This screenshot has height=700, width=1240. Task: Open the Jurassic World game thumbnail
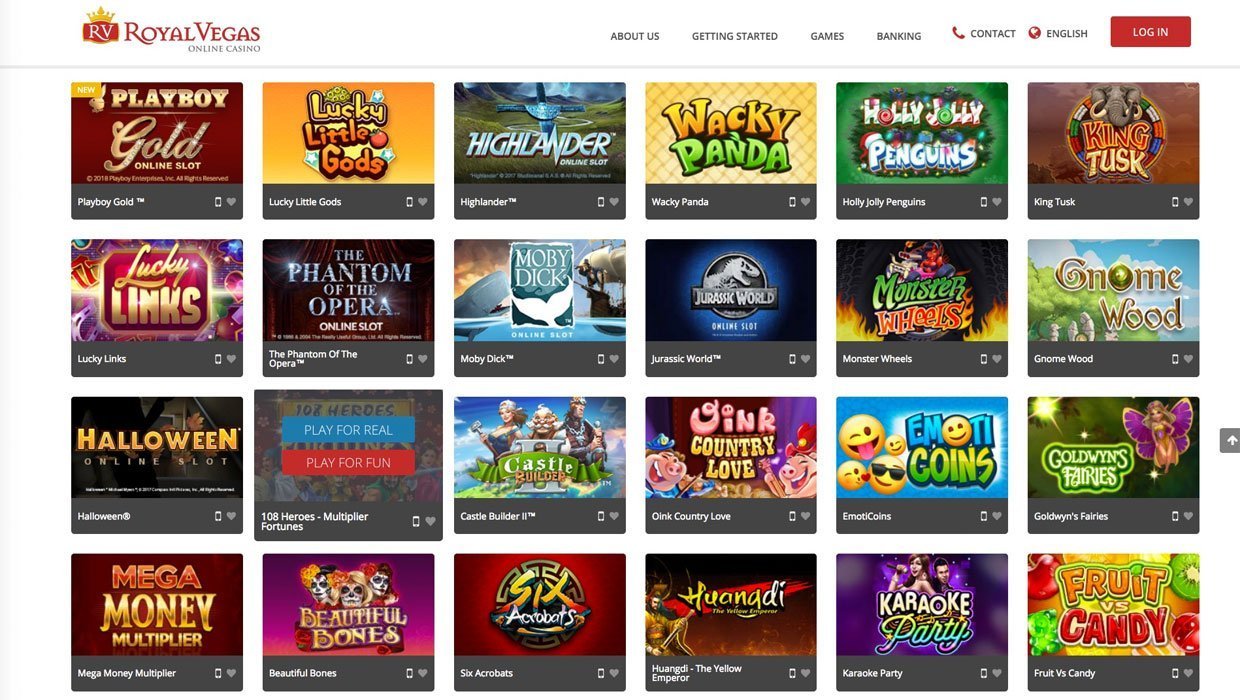pyautogui.click(x=731, y=290)
